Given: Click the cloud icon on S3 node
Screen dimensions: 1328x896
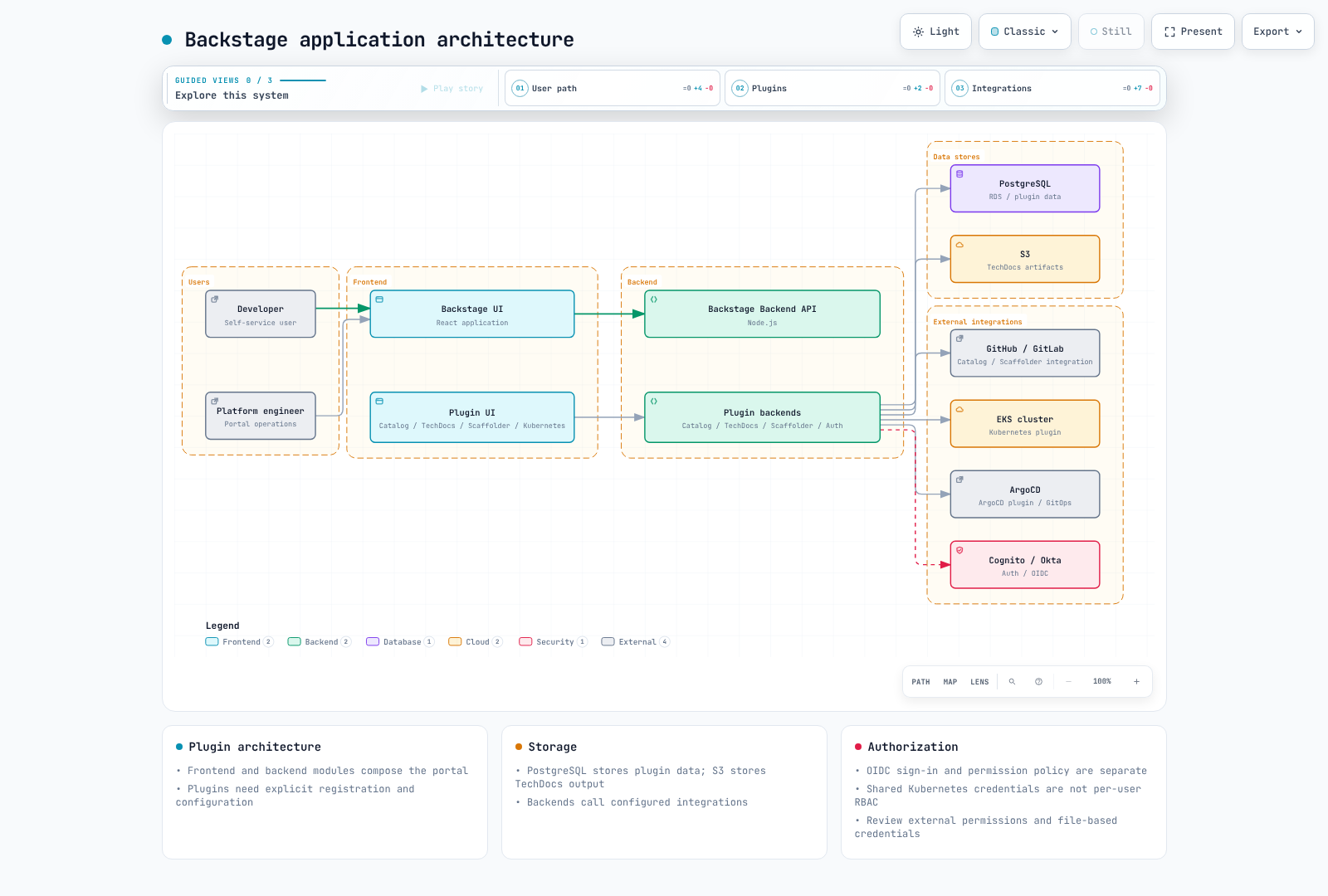Looking at the screenshot, I should click(x=959, y=245).
